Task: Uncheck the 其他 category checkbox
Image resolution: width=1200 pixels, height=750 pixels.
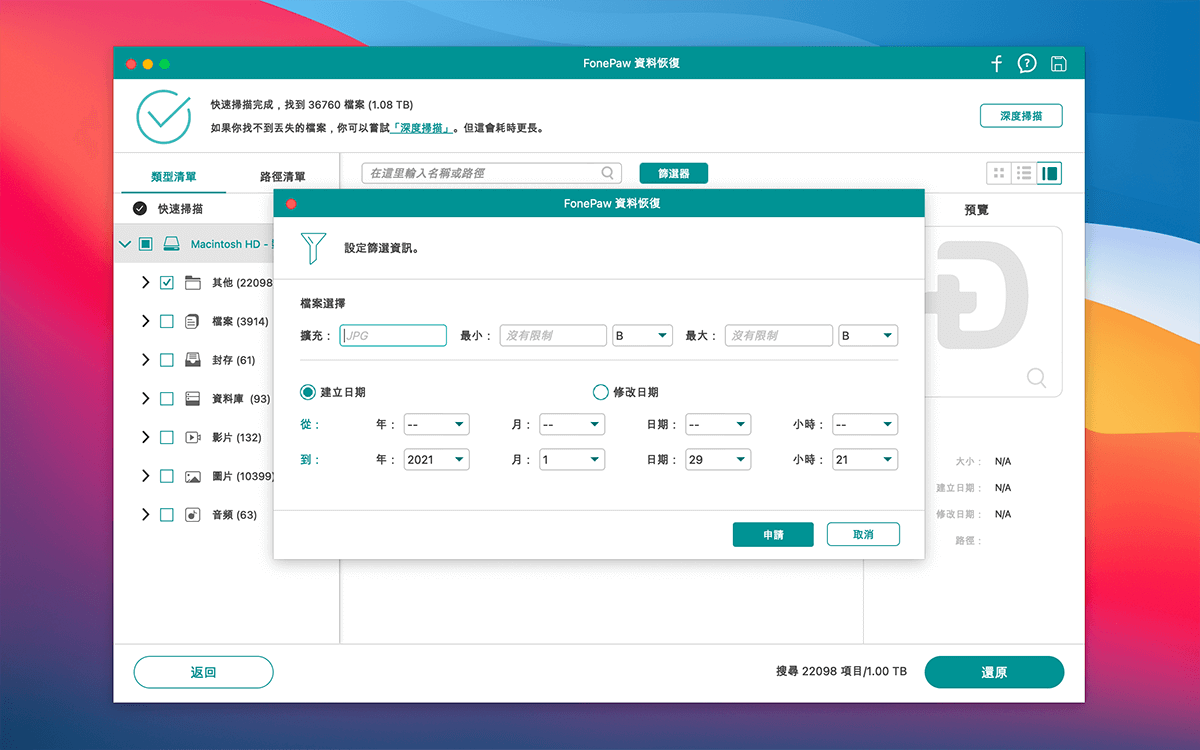Action: click(x=167, y=283)
